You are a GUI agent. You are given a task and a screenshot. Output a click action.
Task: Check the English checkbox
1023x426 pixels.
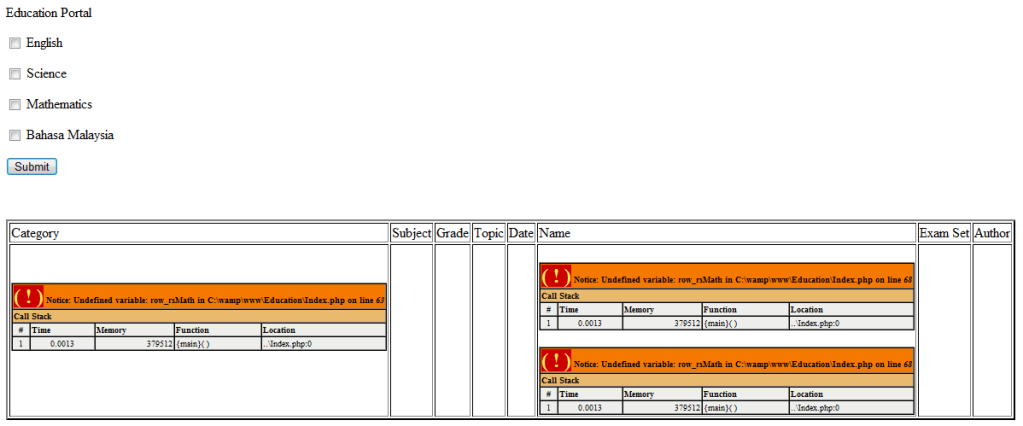click(15, 43)
